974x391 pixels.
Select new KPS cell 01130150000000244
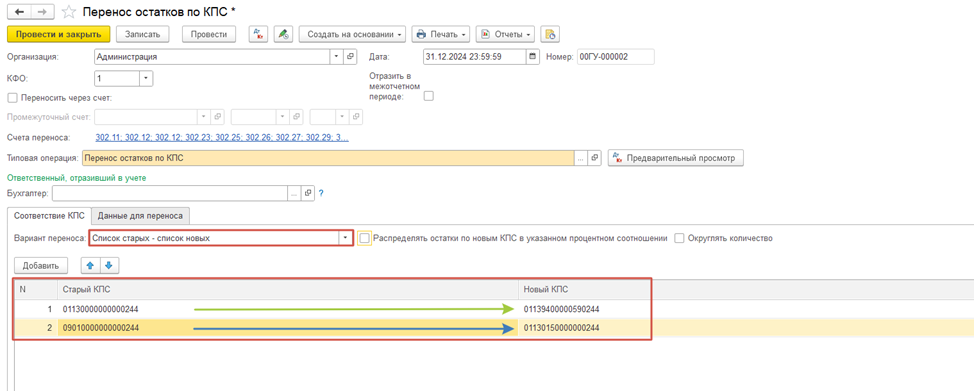[x=585, y=328]
